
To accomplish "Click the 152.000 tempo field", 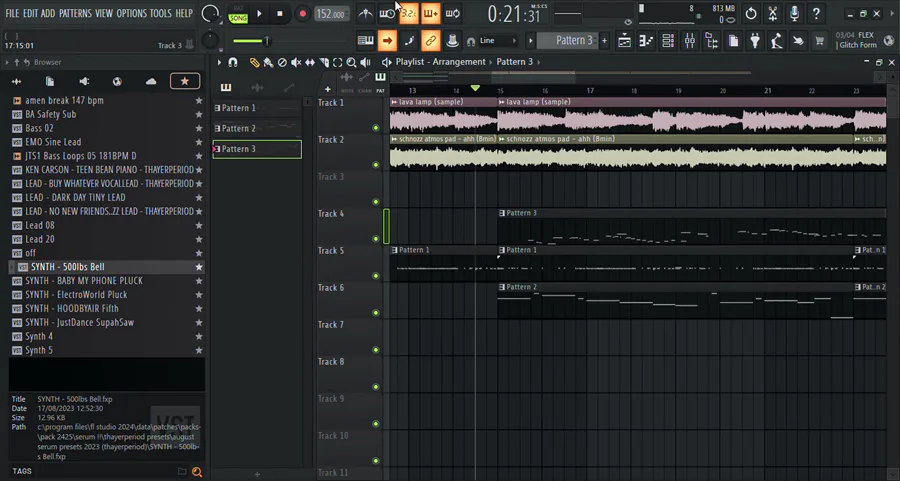I will pos(331,14).
